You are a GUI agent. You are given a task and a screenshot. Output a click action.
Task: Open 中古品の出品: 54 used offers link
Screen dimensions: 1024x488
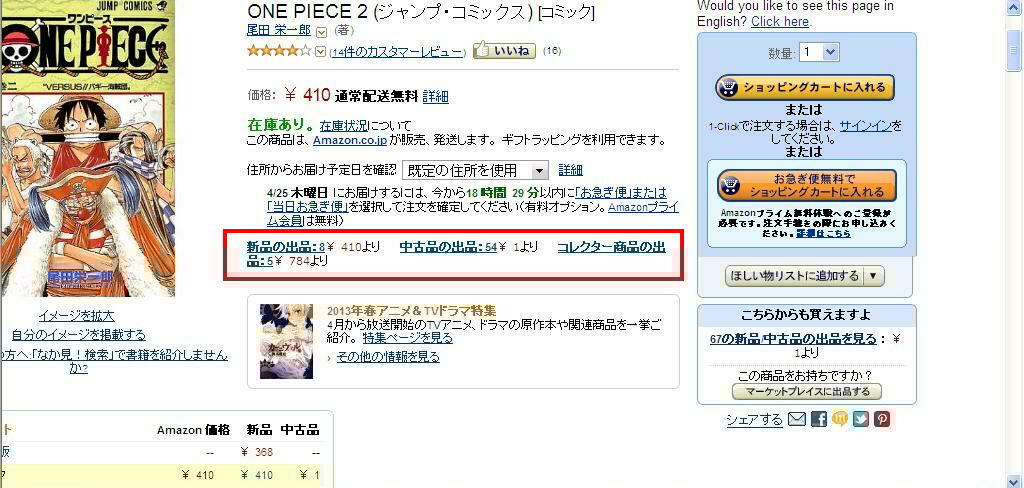click(x=448, y=247)
